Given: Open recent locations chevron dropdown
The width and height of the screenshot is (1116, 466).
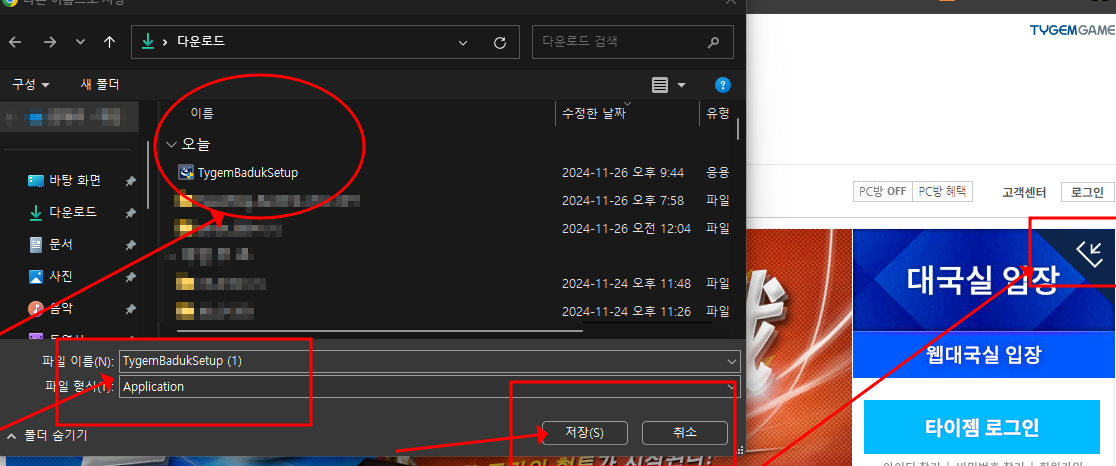Looking at the screenshot, I should pos(80,43).
